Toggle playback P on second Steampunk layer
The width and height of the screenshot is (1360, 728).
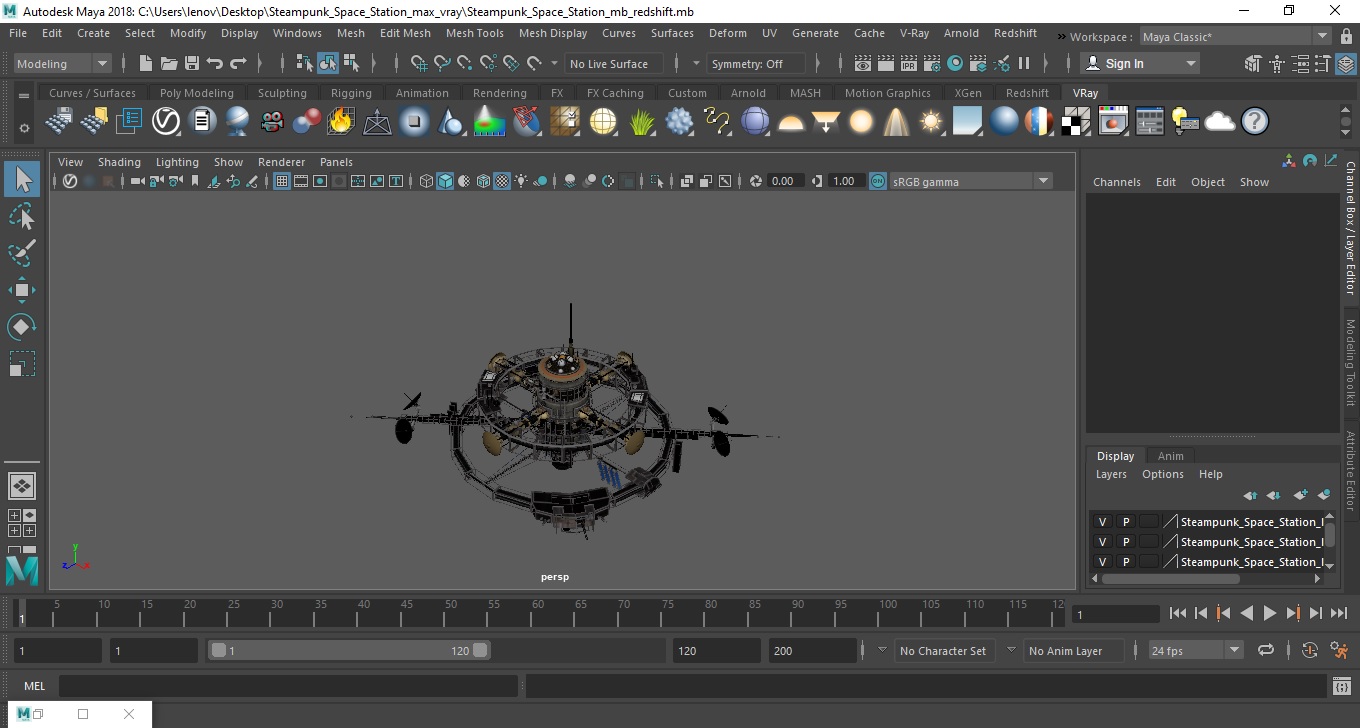(x=1126, y=542)
